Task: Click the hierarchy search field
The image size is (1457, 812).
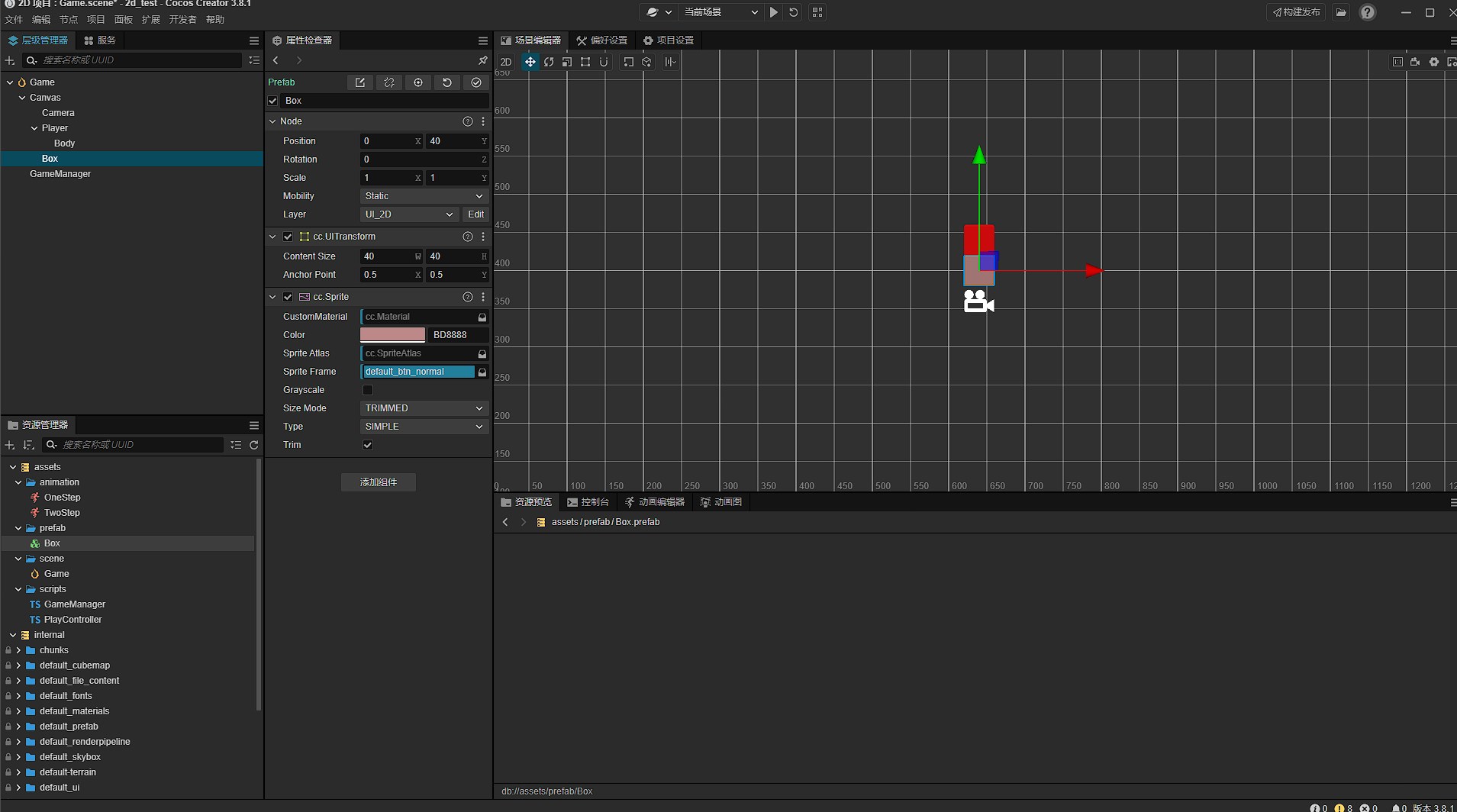Action: pyautogui.click(x=133, y=60)
